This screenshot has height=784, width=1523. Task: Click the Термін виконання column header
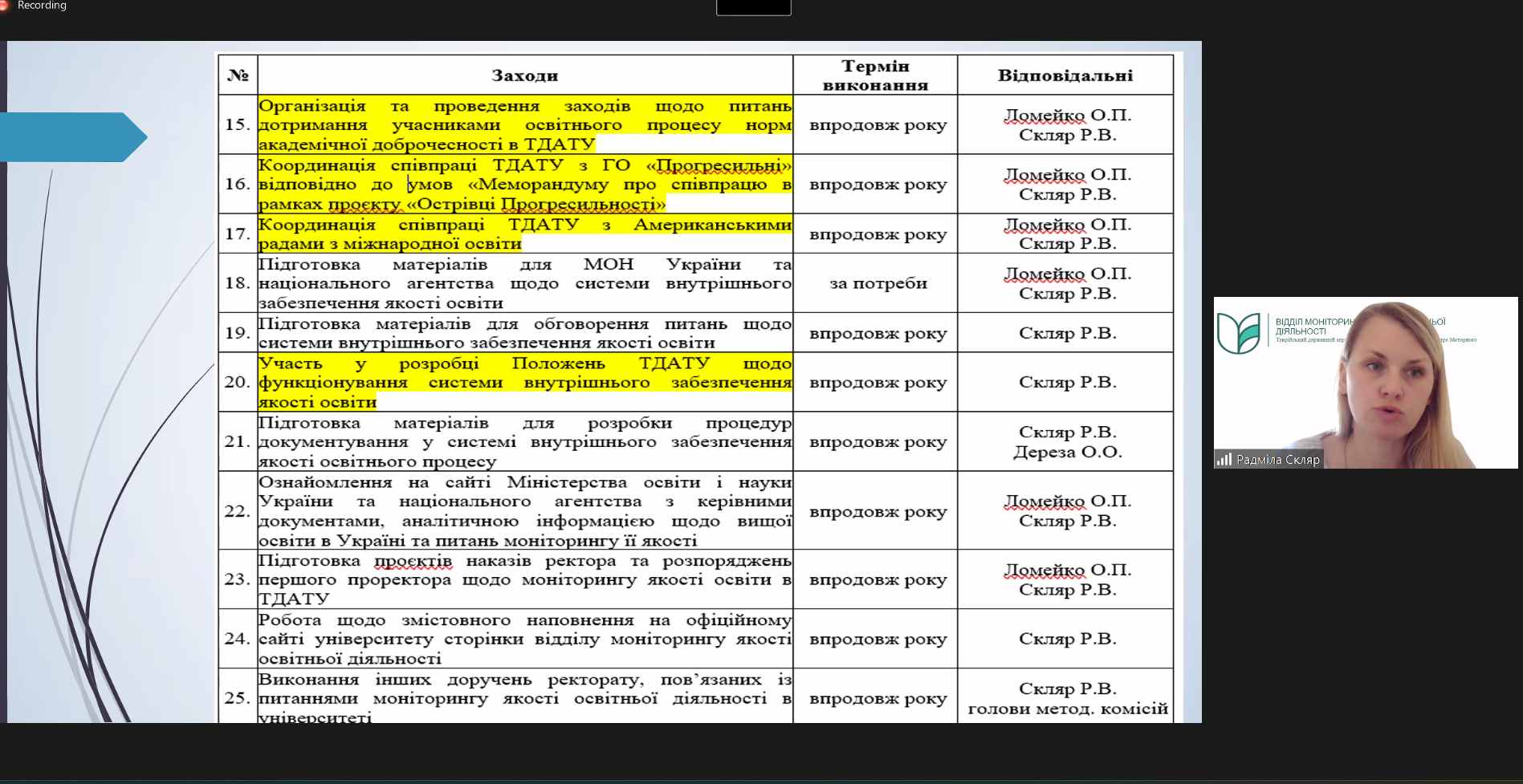(x=875, y=75)
